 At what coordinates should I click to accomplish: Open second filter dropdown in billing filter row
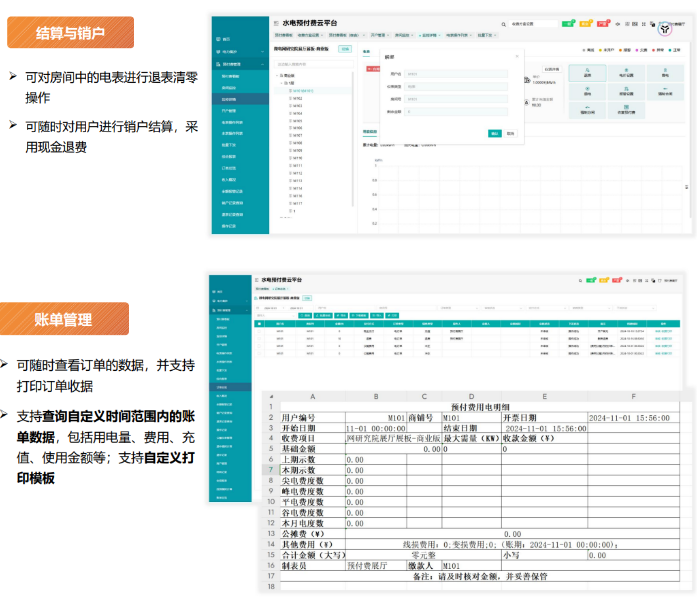point(503,308)
